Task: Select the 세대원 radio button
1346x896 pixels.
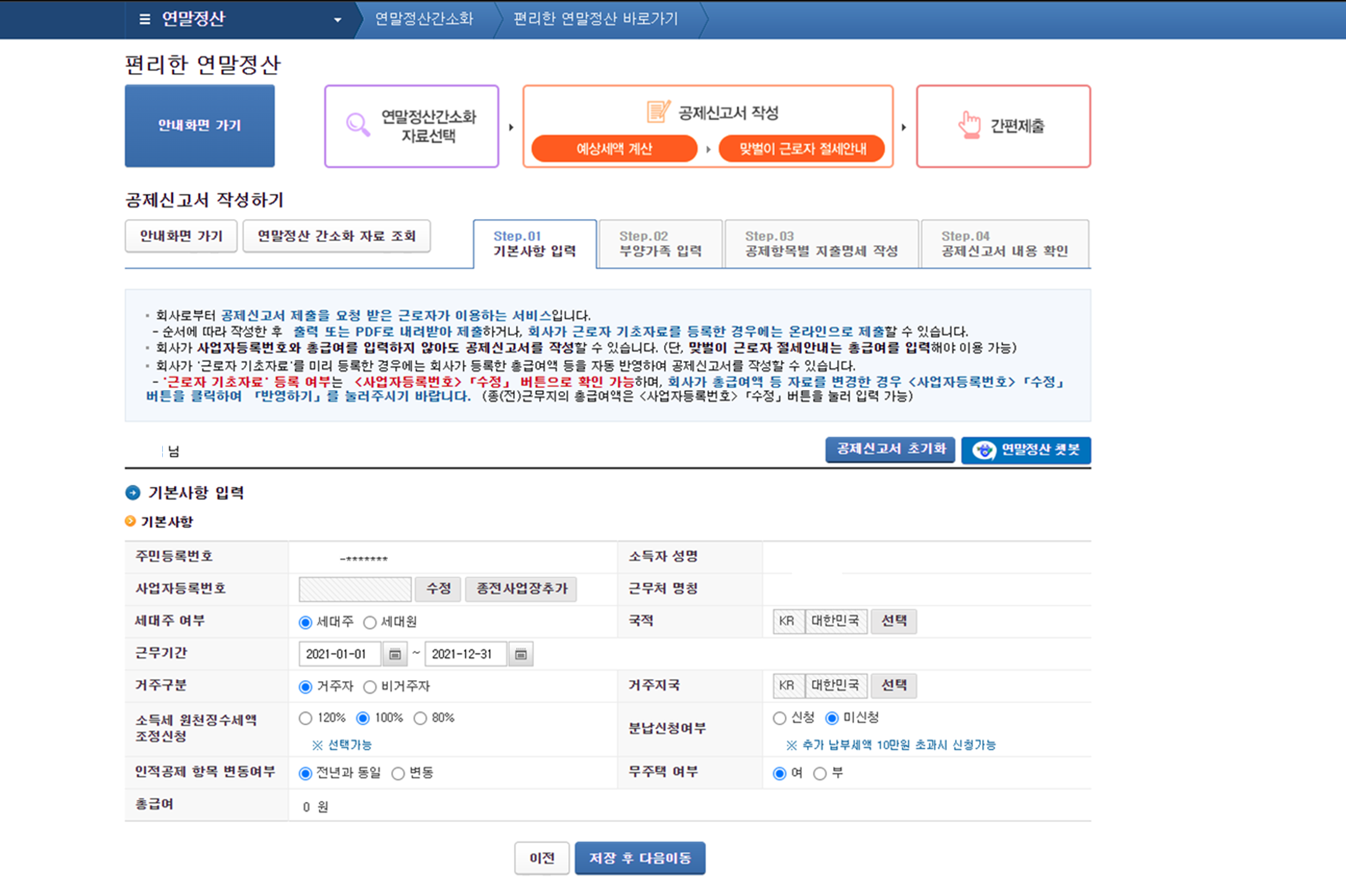Action: (x=370, y=622)
